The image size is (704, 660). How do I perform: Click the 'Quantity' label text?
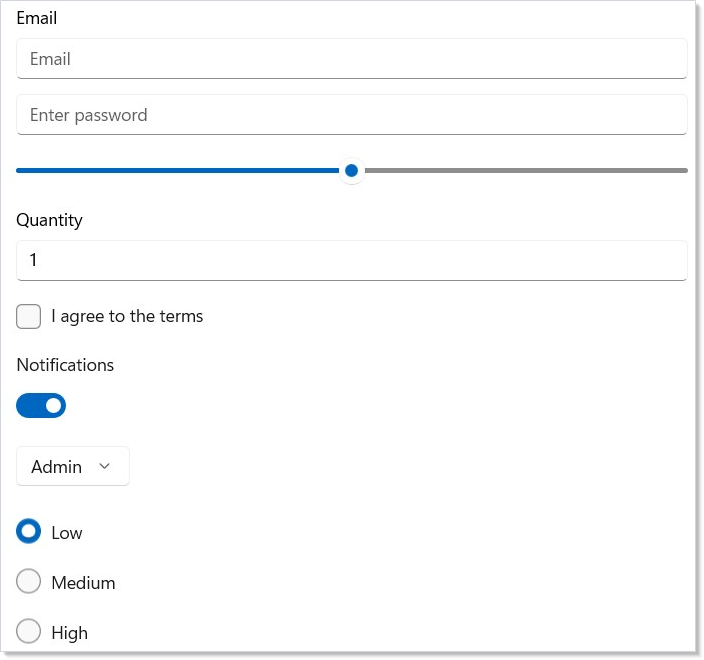point(49,220)
